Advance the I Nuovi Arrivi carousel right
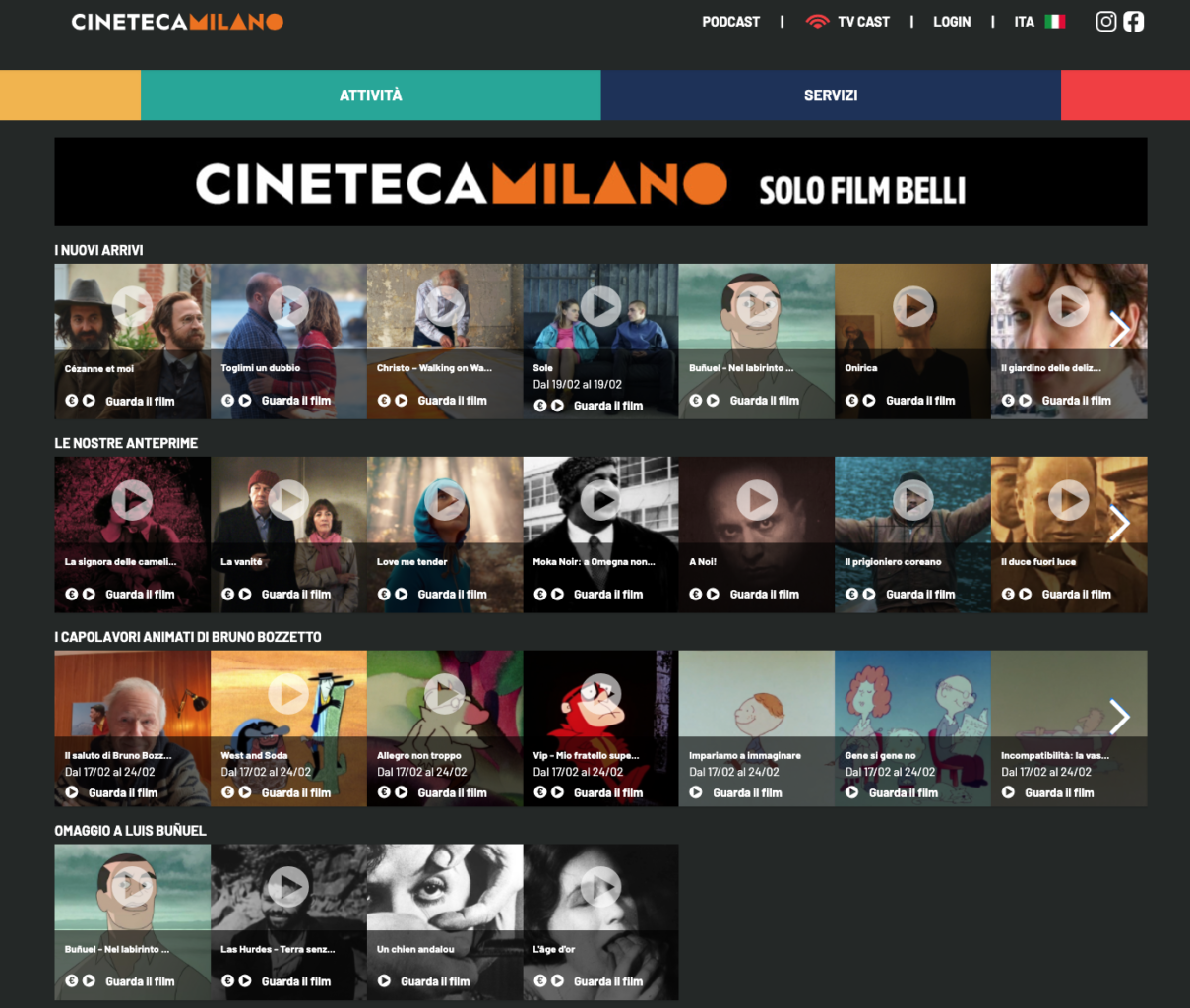The height and width of the screenshot is (1008, 1190). click(1119, 330)
